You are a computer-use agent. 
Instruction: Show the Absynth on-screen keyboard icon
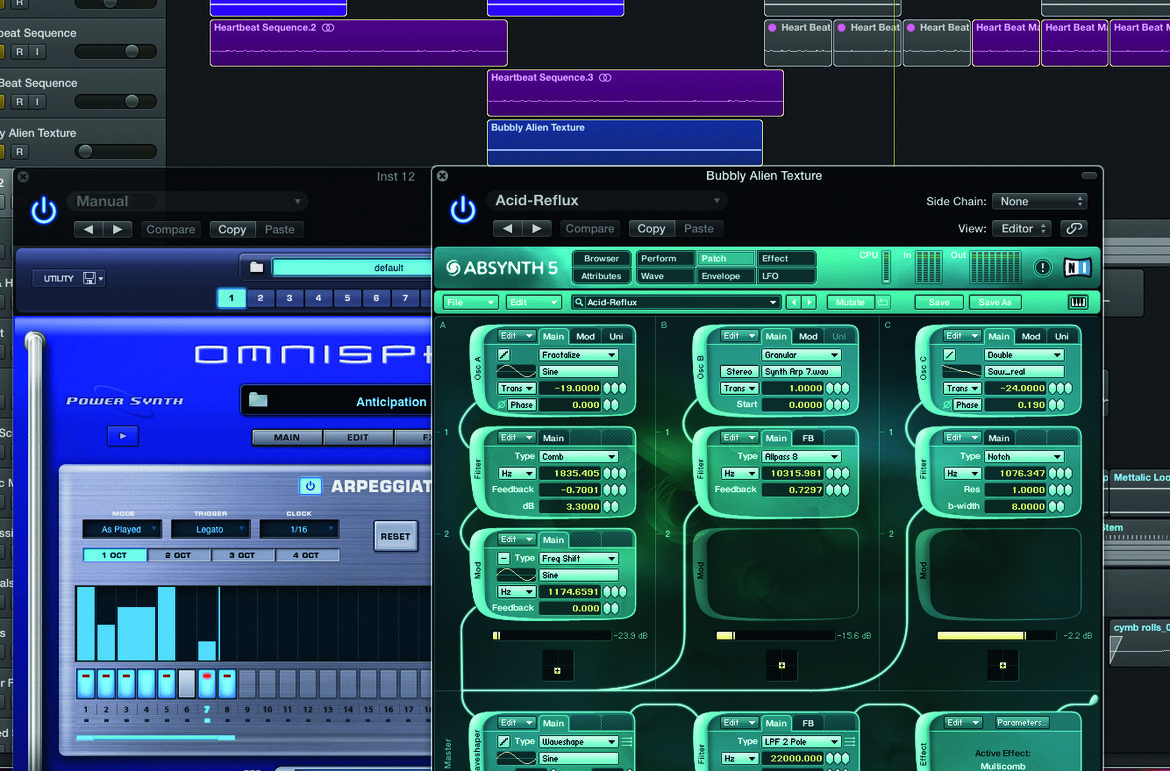click(x=1078, y=302)
